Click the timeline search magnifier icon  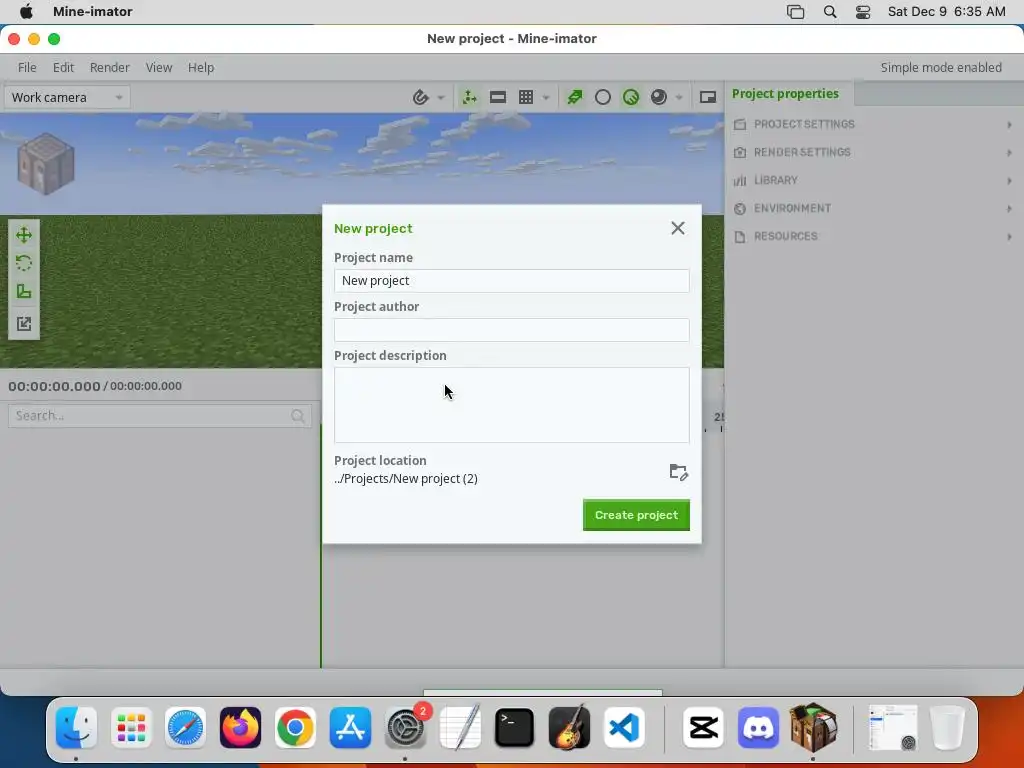coord(298,416)
